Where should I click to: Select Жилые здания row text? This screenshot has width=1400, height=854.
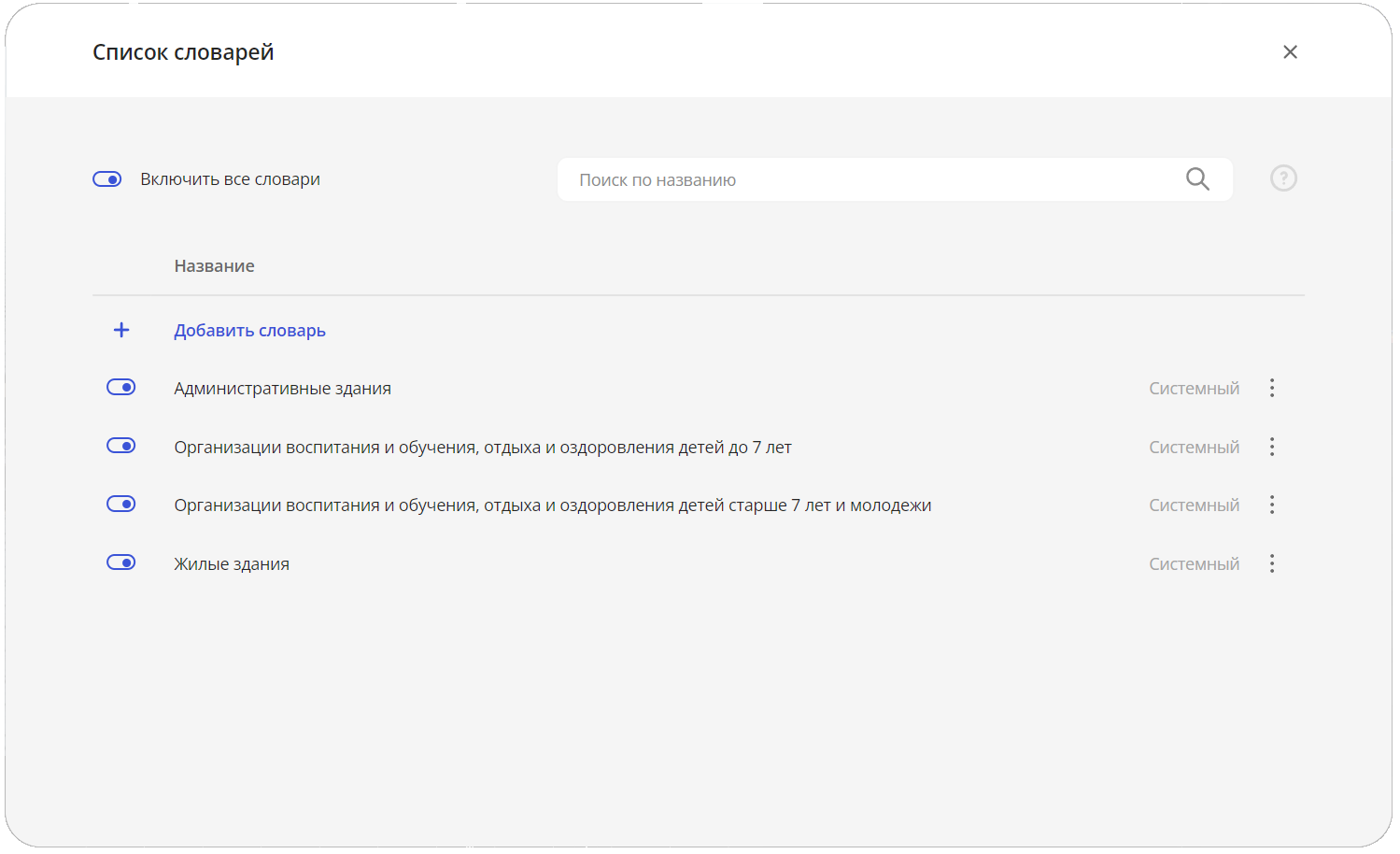232,564
